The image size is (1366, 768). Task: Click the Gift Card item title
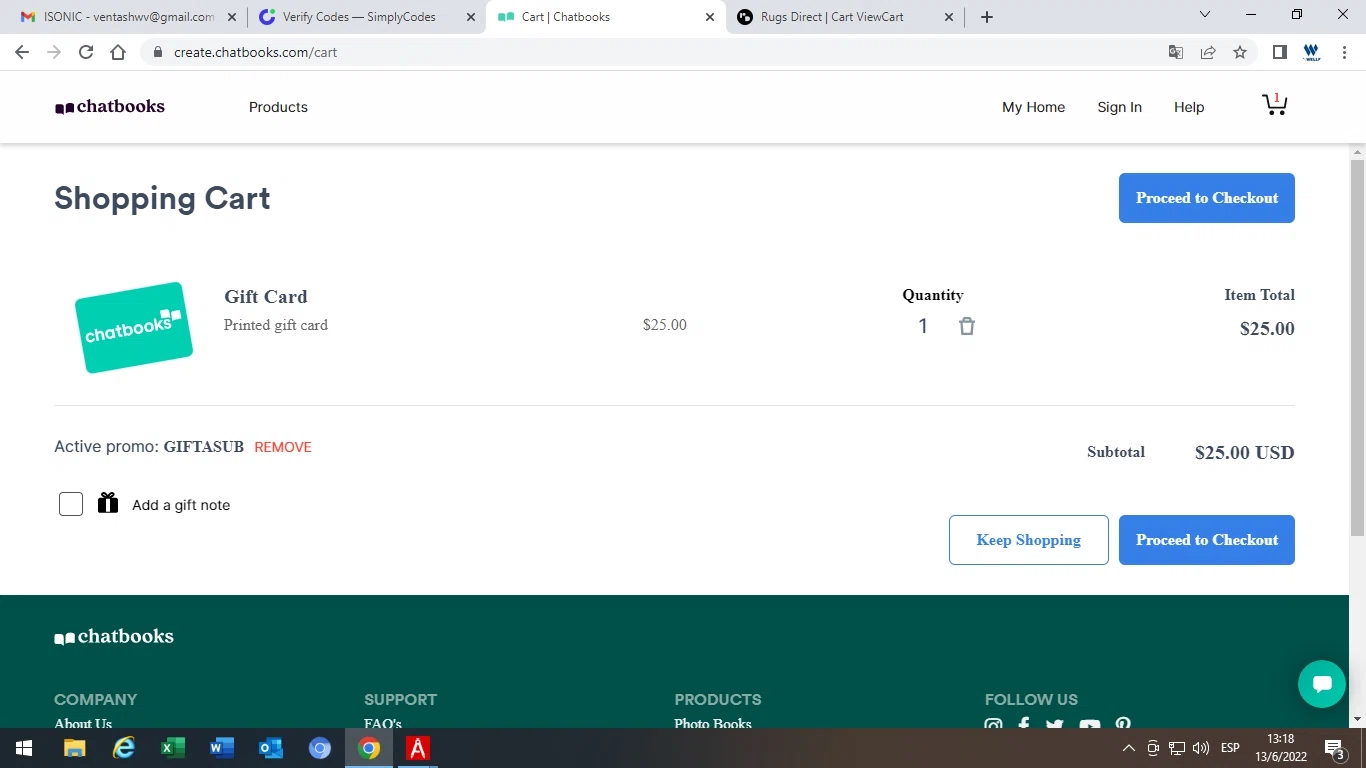[266, 297]
